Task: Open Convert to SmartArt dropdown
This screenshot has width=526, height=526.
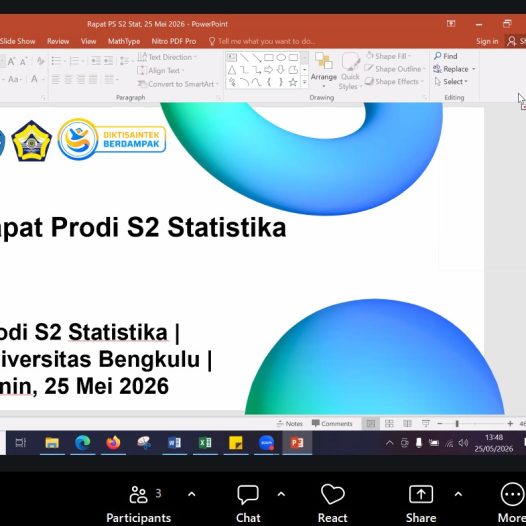Action: pyautogui.click(x=178, y=84)
